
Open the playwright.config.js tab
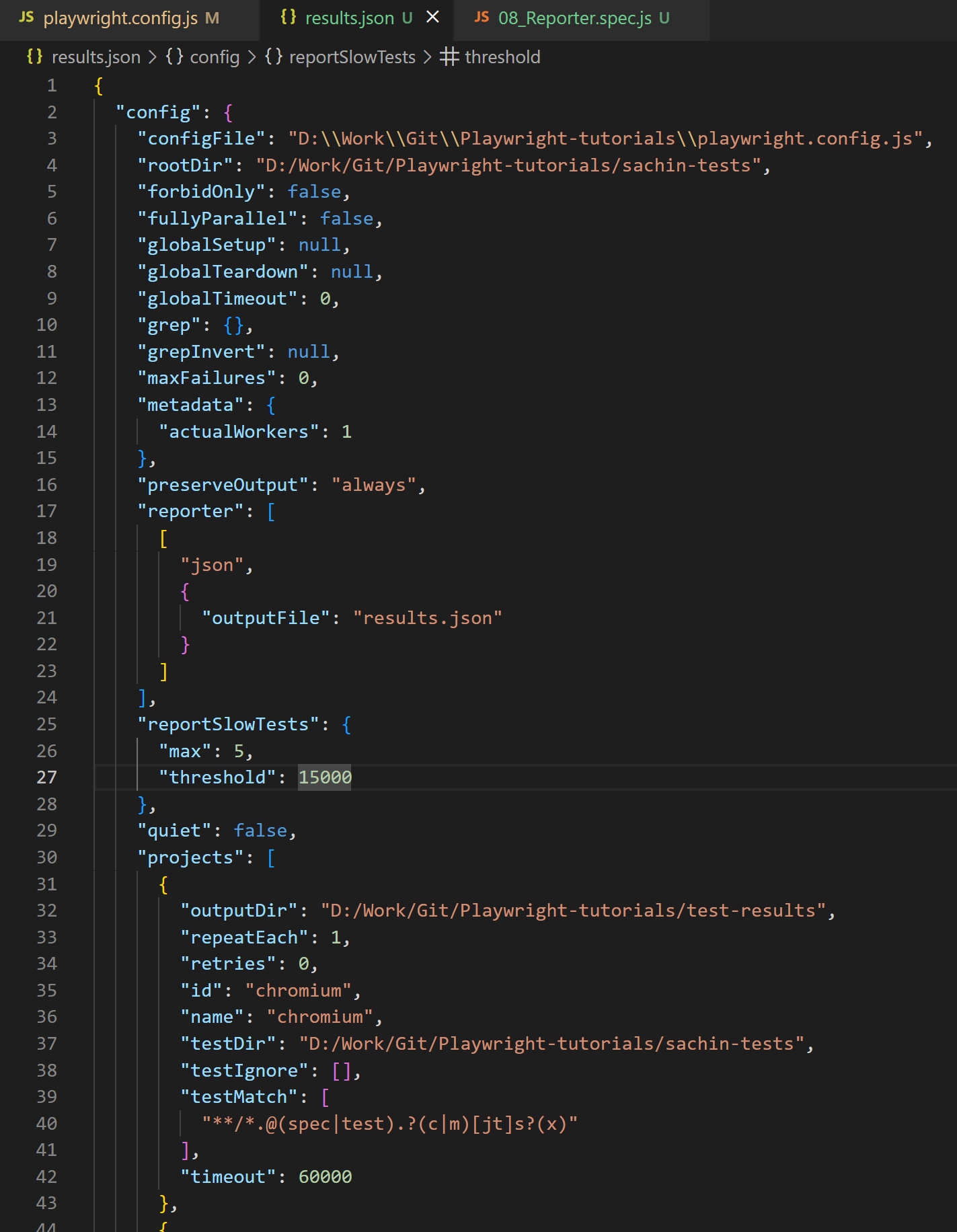click(121, 18)
